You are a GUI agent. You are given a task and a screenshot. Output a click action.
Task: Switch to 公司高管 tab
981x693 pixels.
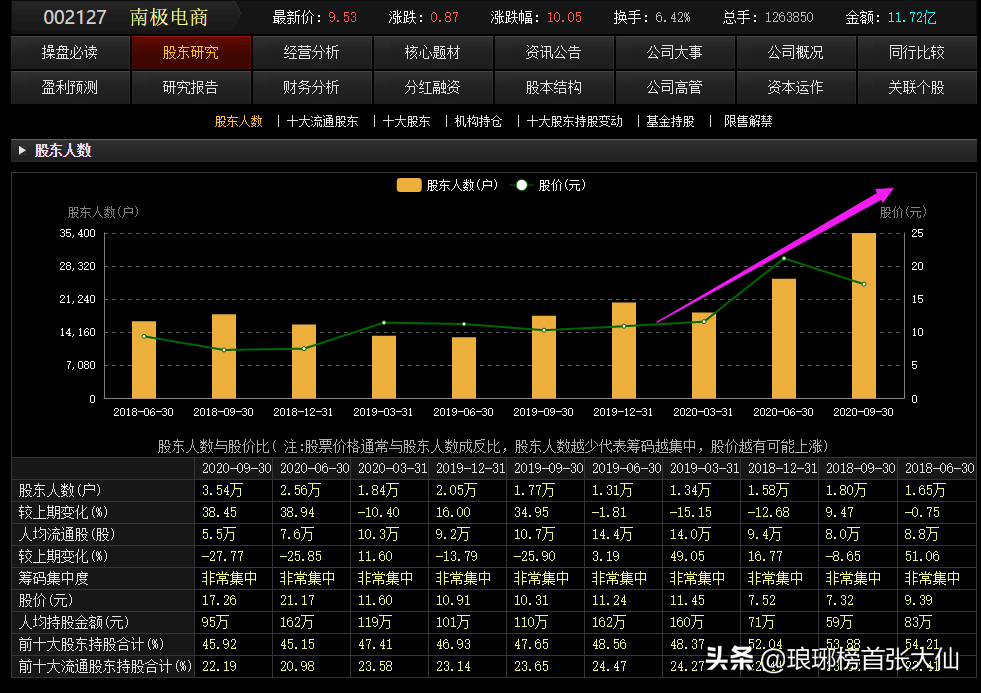coord(674,88)
